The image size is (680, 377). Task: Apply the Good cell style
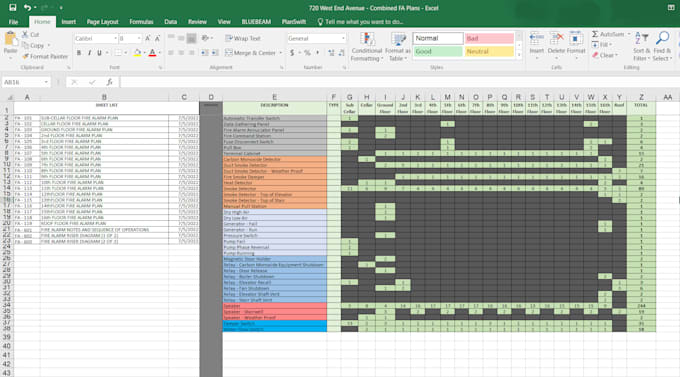tap(438, 52)
